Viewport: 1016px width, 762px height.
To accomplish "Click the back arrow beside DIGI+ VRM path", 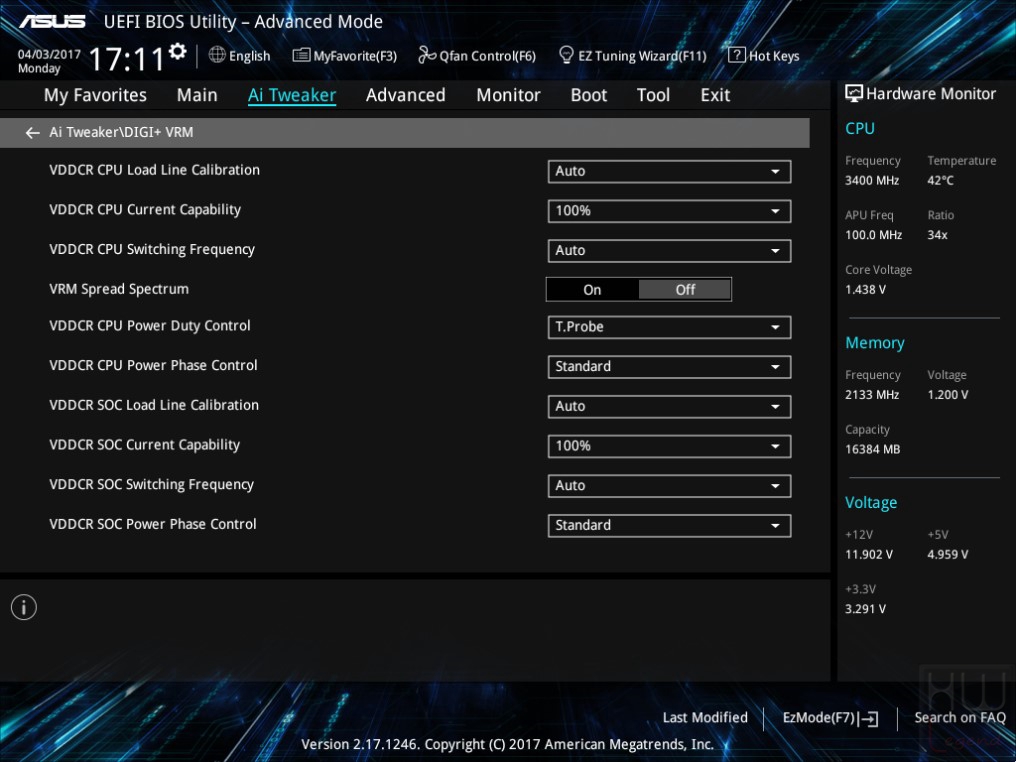I will point(32,133).
